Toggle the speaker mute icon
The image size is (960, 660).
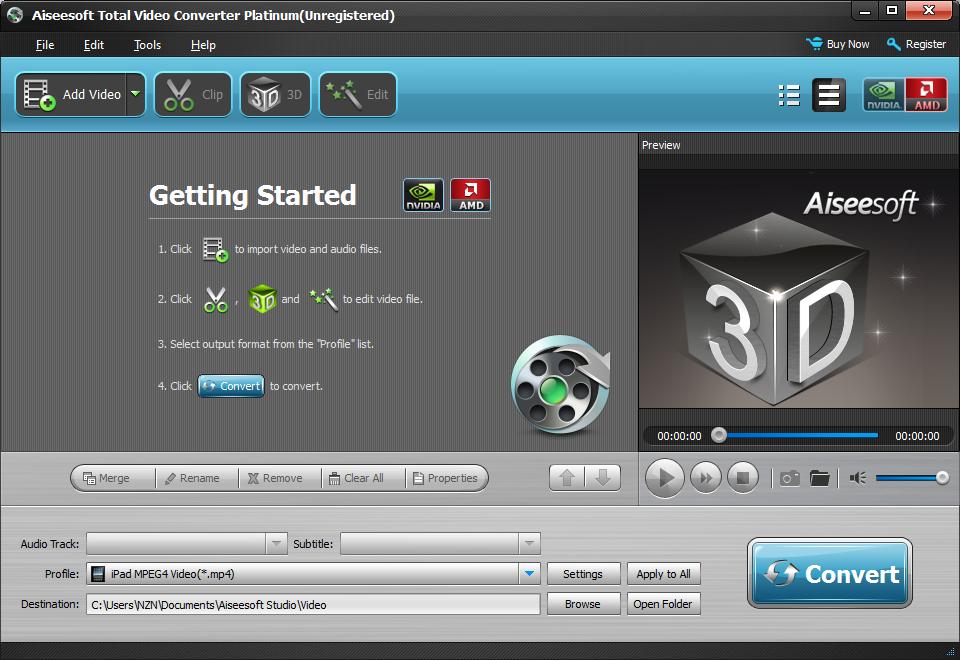(856, 478)
